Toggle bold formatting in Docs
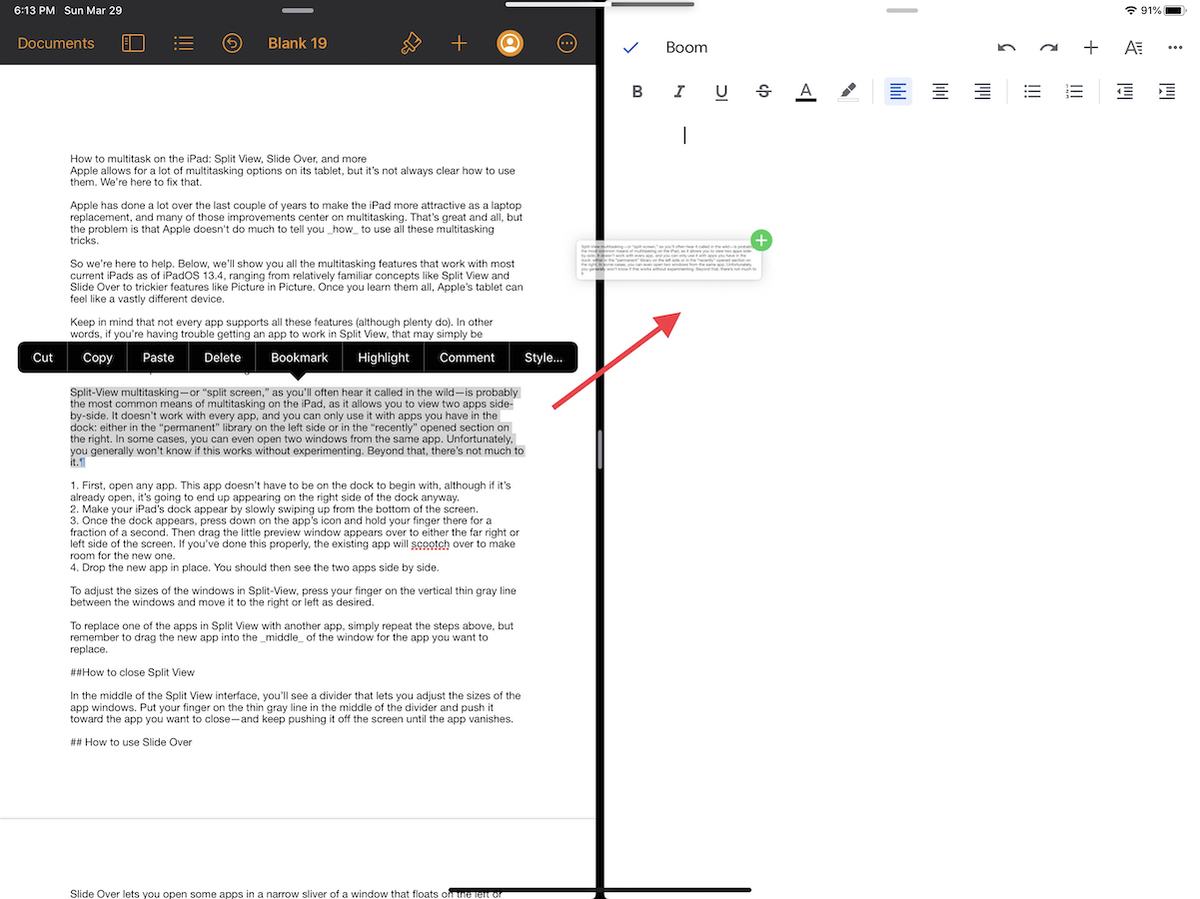The height and width of the screenshot is (899, 1200). coord(638,92)
